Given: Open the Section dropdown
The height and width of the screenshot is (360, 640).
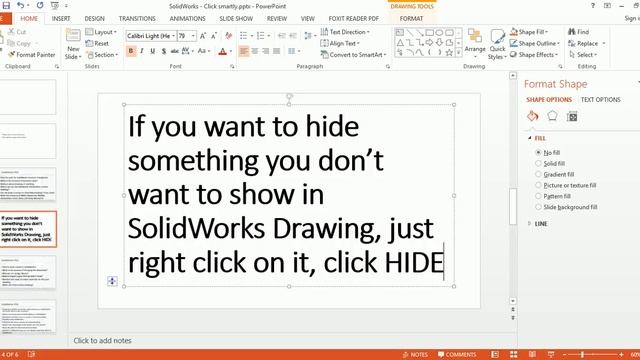Looking at the screenshot, I should point(102,54).
